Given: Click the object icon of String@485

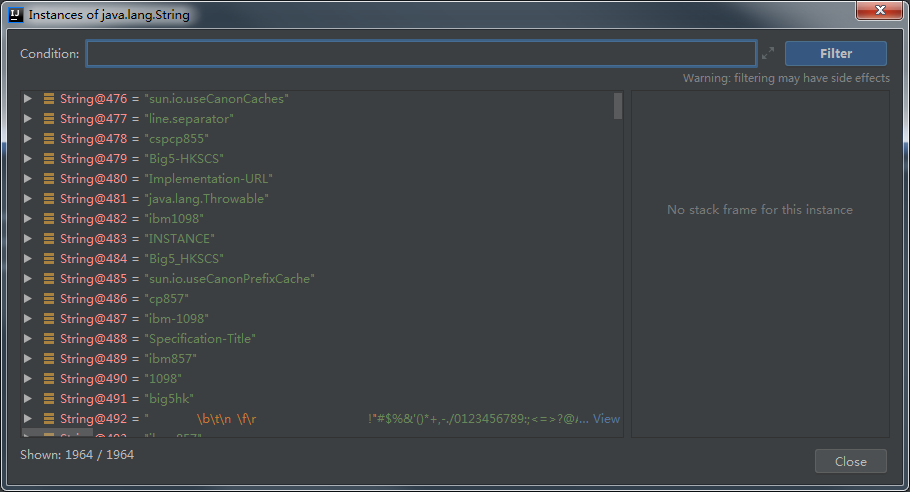Looking at the screenshot, I should [49, 278].
